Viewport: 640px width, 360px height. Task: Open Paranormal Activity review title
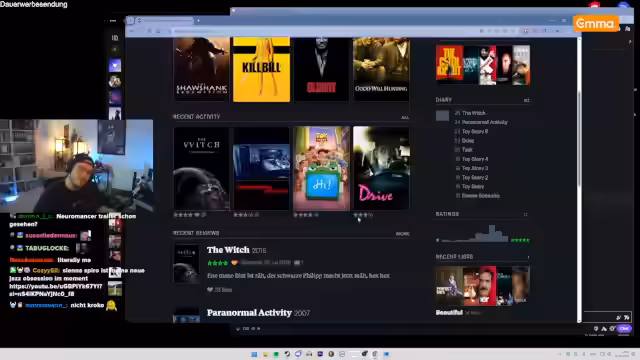(x=249, y=313)
